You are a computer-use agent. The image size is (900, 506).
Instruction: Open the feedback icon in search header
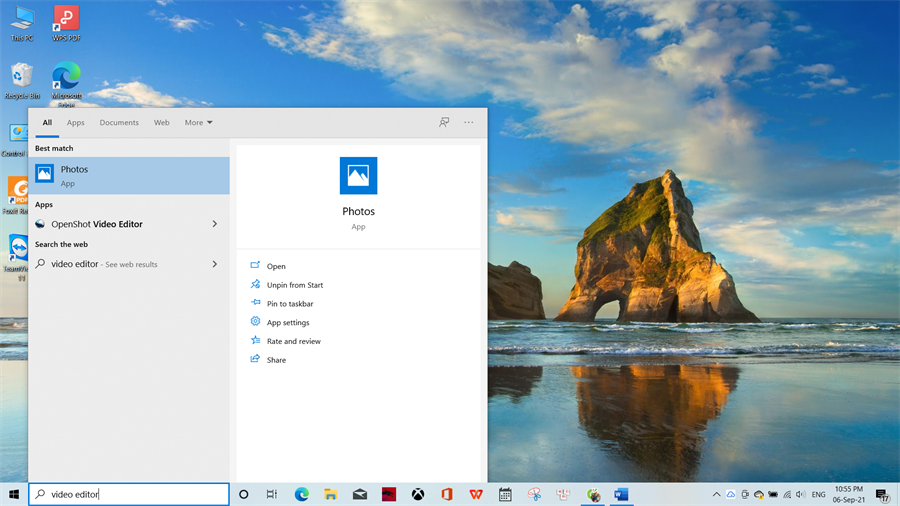[x=444, y=123]
